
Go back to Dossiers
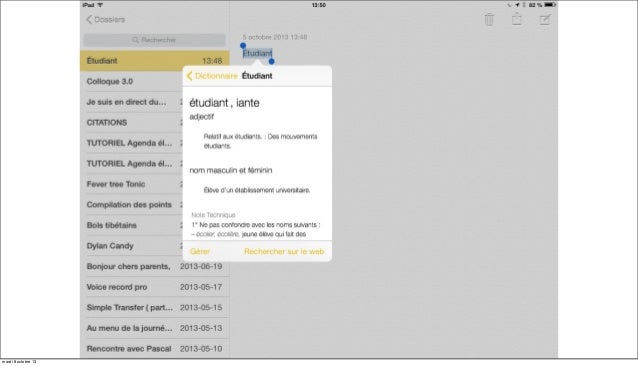(x=105, y=20)
